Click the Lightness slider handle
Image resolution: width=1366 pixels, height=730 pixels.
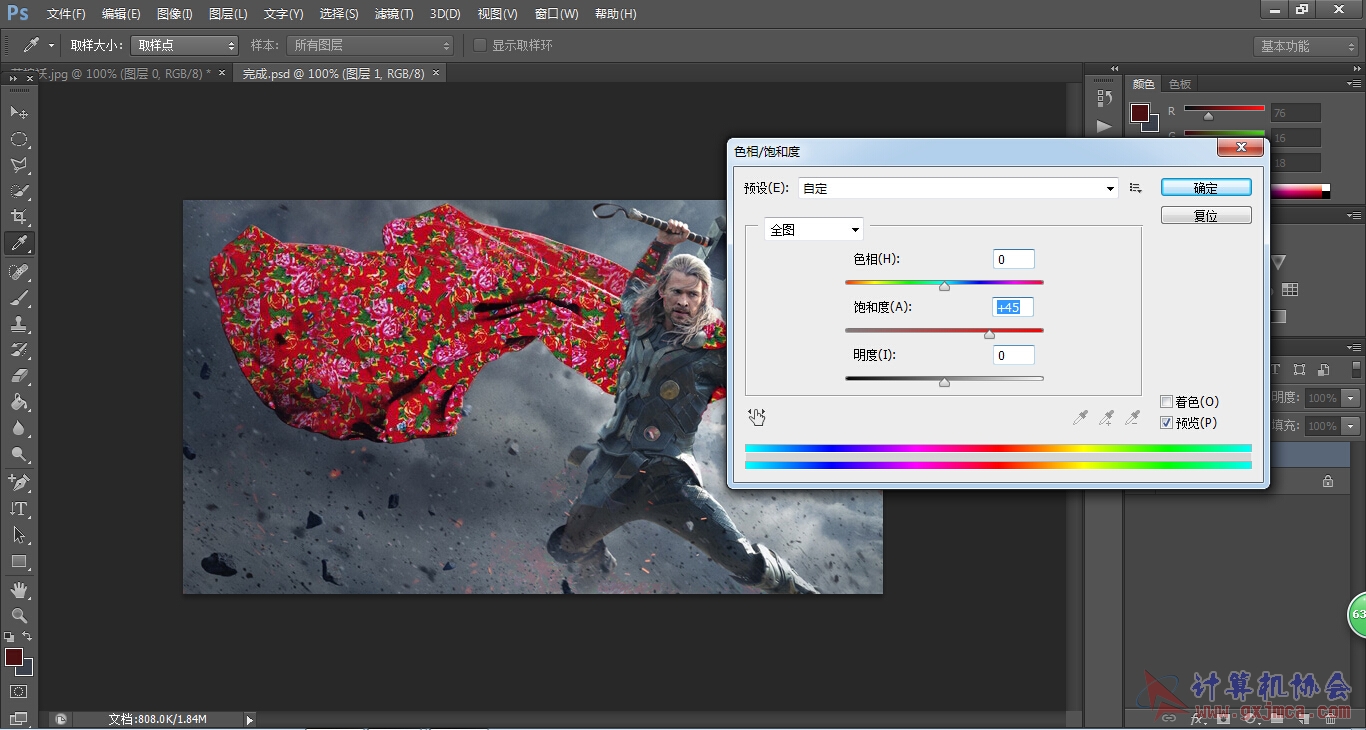tap(944, 382)
